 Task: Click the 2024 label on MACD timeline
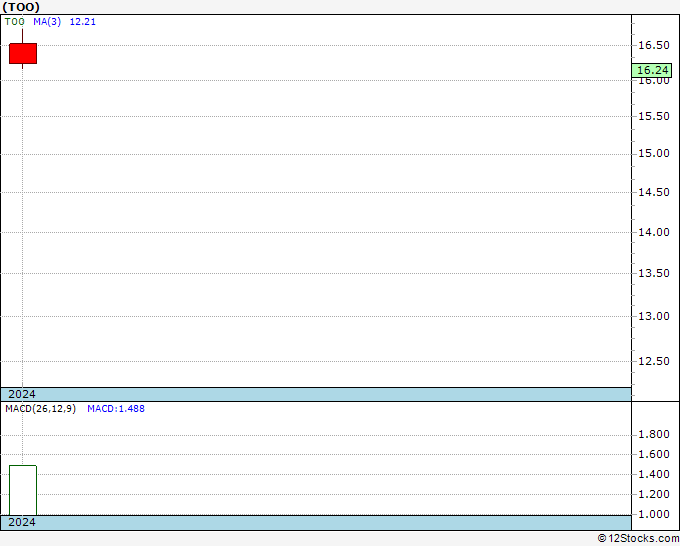pos(22,522)
